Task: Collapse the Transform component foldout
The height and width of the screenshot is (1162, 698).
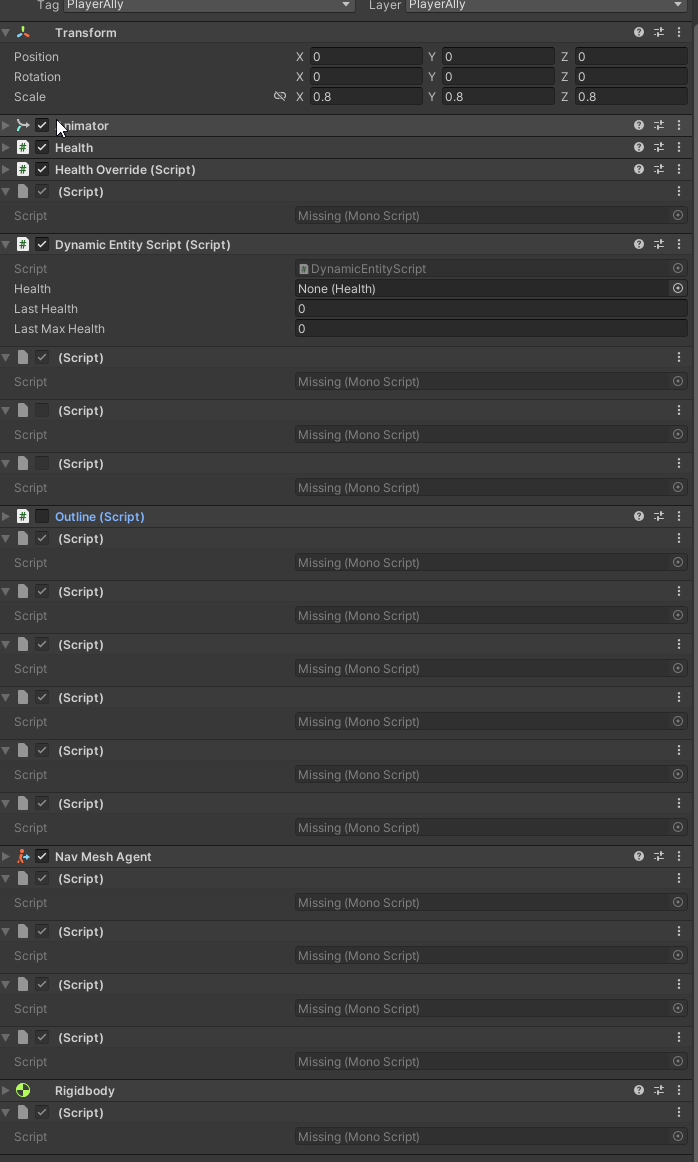Action: click(6, 33)
